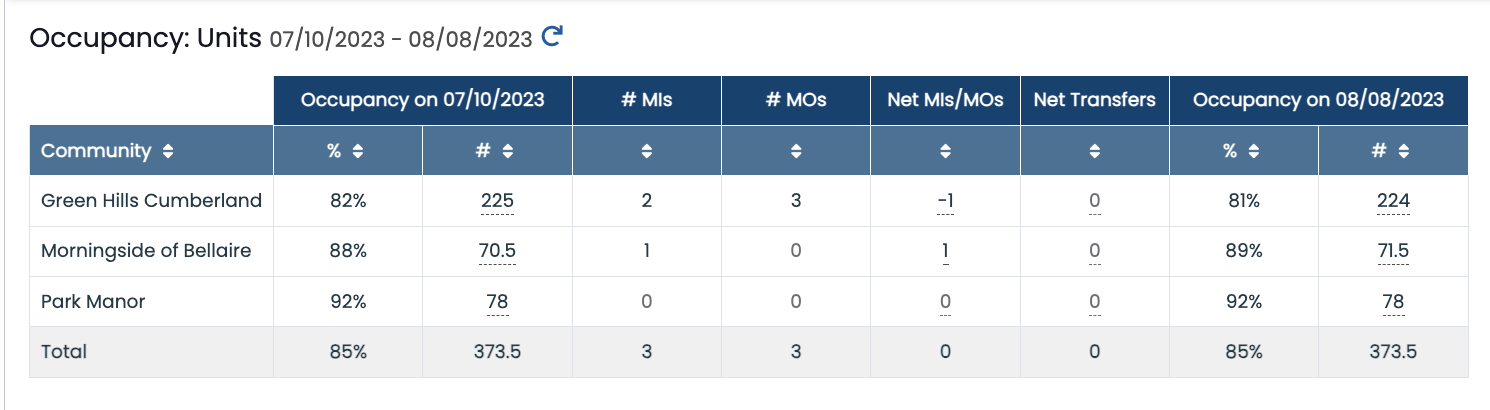Sort the # MIs column

tap(647, 151)
